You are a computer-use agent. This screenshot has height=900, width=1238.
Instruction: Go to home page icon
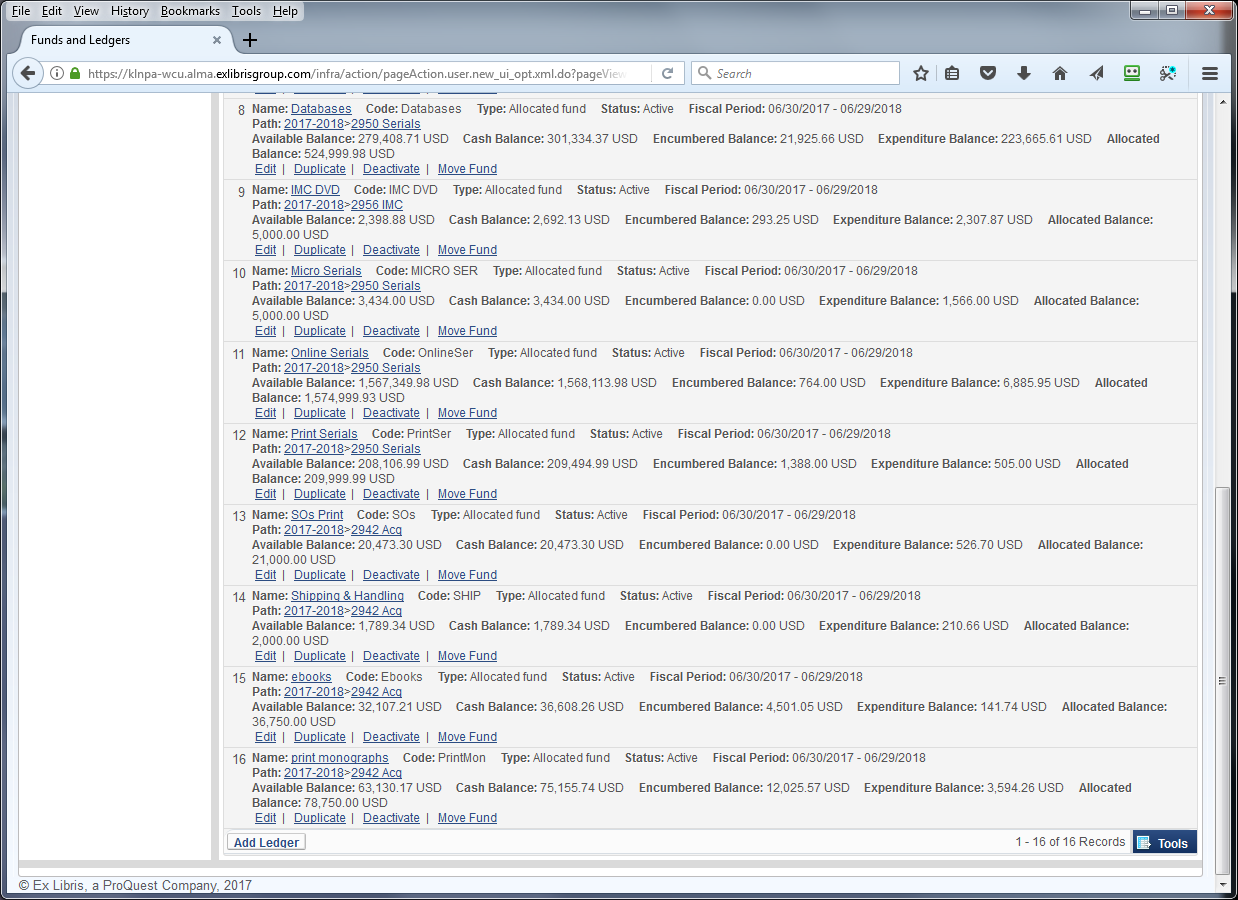coord(1060,73)
